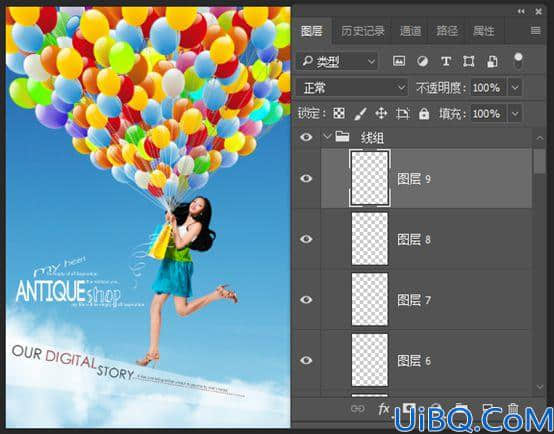Select 图层 6 thumbnail

[x=370, y=360]
